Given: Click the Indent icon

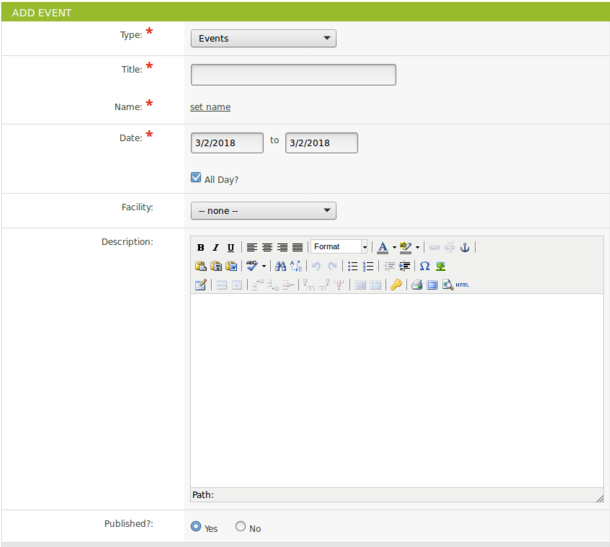Looking at the screenshot, I should tap(404, 266).
